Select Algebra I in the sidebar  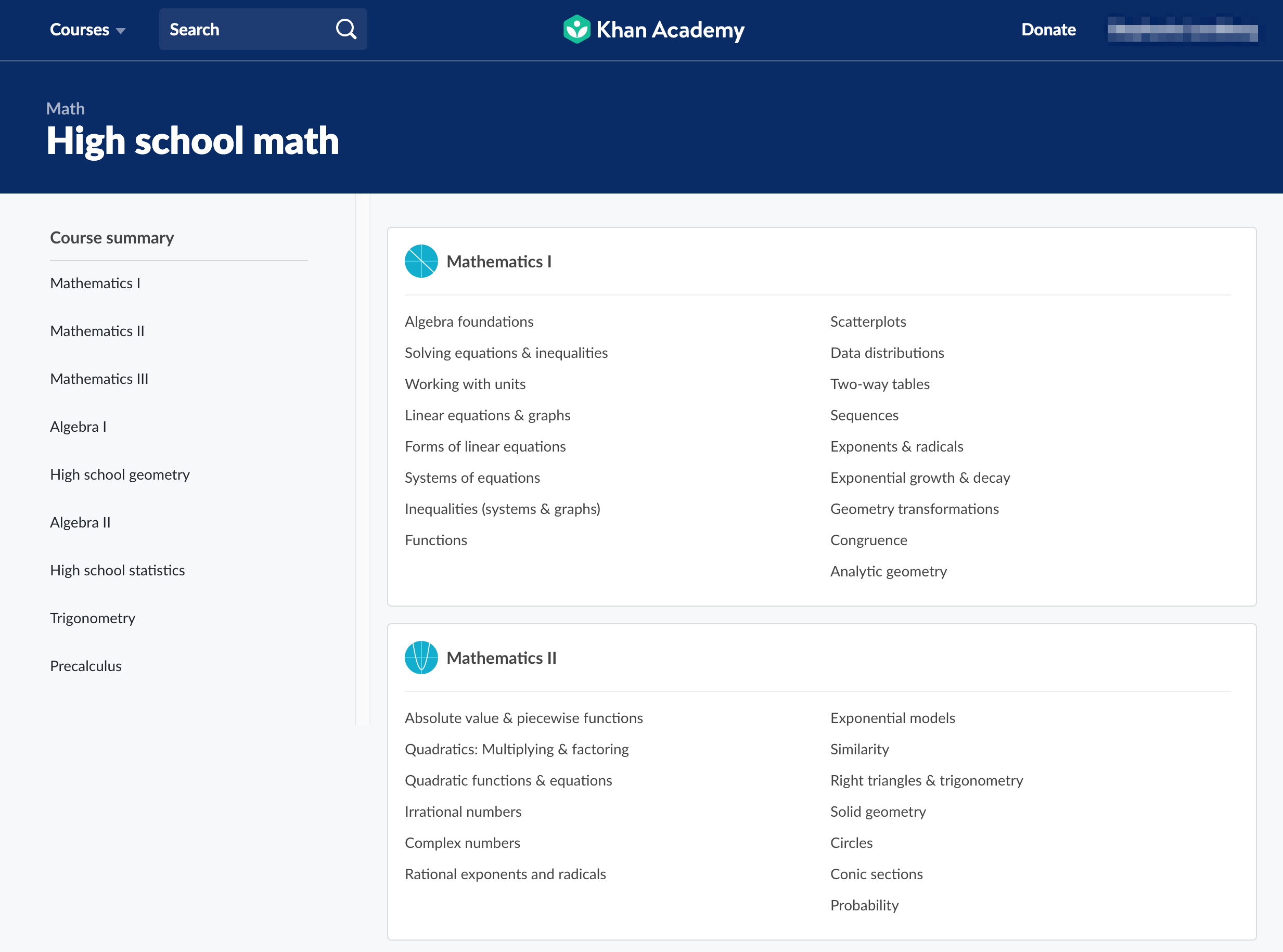point(79,427)
